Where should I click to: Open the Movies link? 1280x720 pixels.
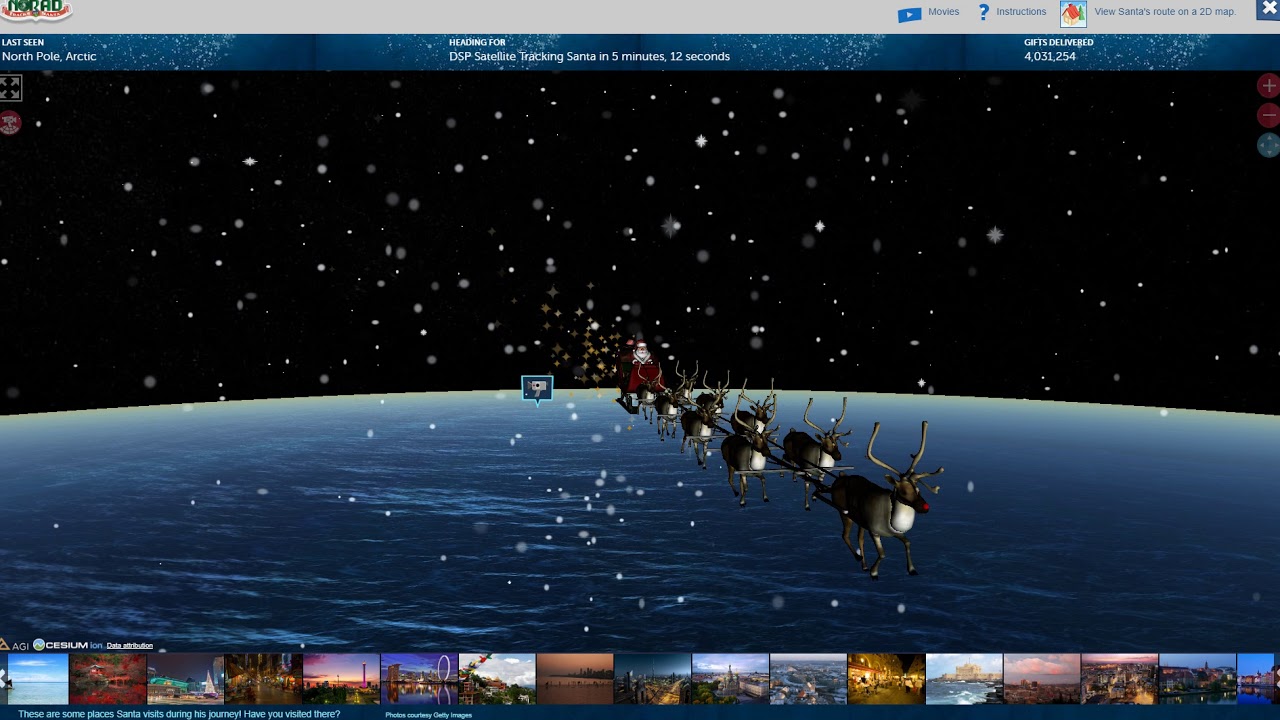(x=943, y=12)
